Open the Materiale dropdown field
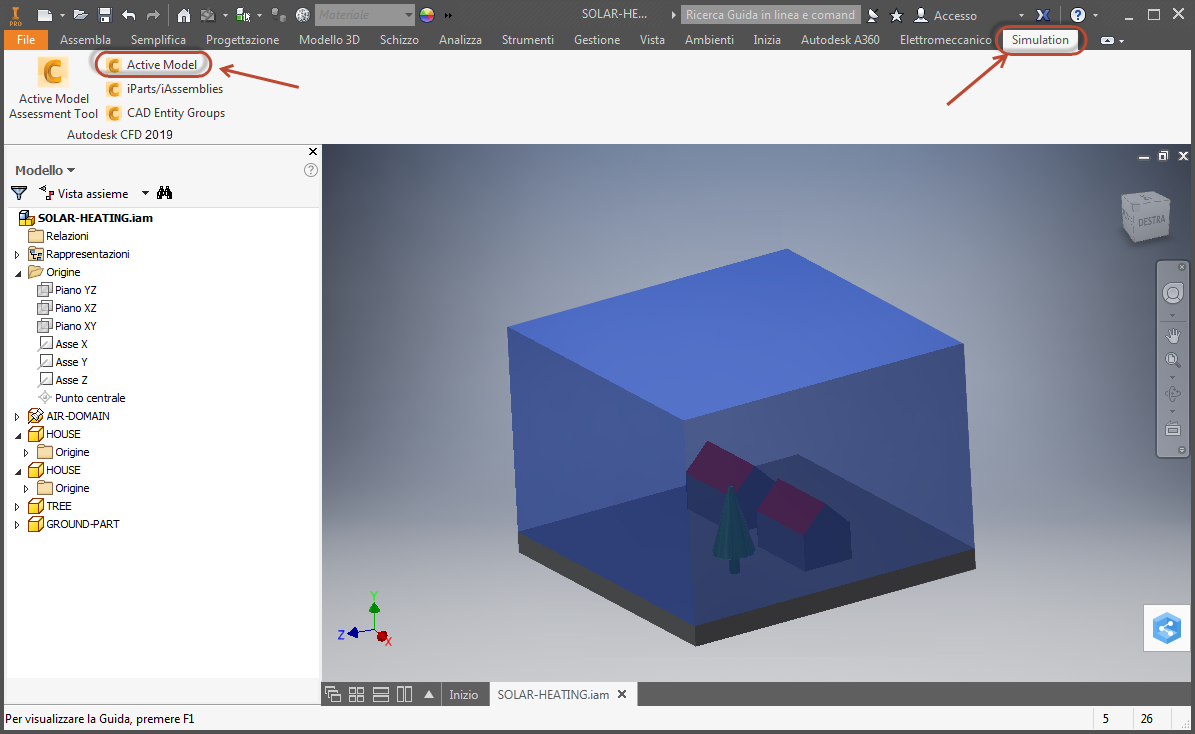 [x=364, y=14]
